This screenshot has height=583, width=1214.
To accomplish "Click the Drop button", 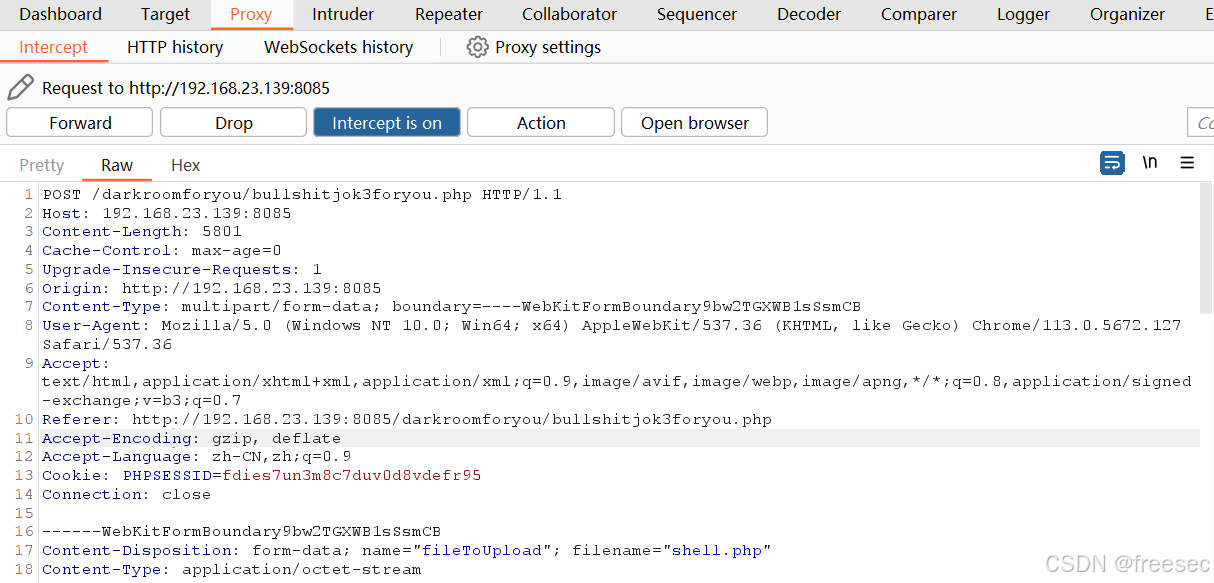I will click(x=234, y=123).
